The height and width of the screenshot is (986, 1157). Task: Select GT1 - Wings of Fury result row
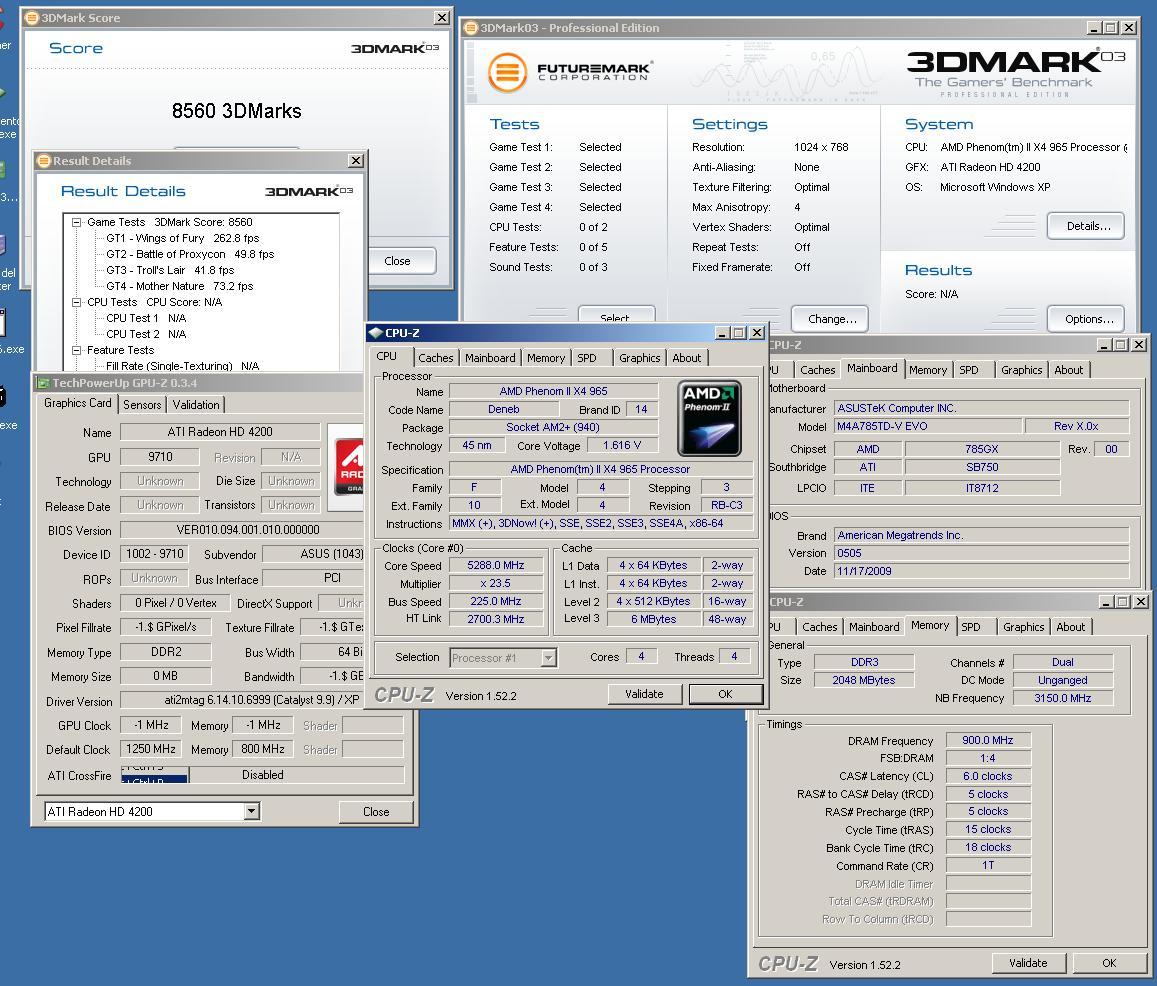pos(182,238)
